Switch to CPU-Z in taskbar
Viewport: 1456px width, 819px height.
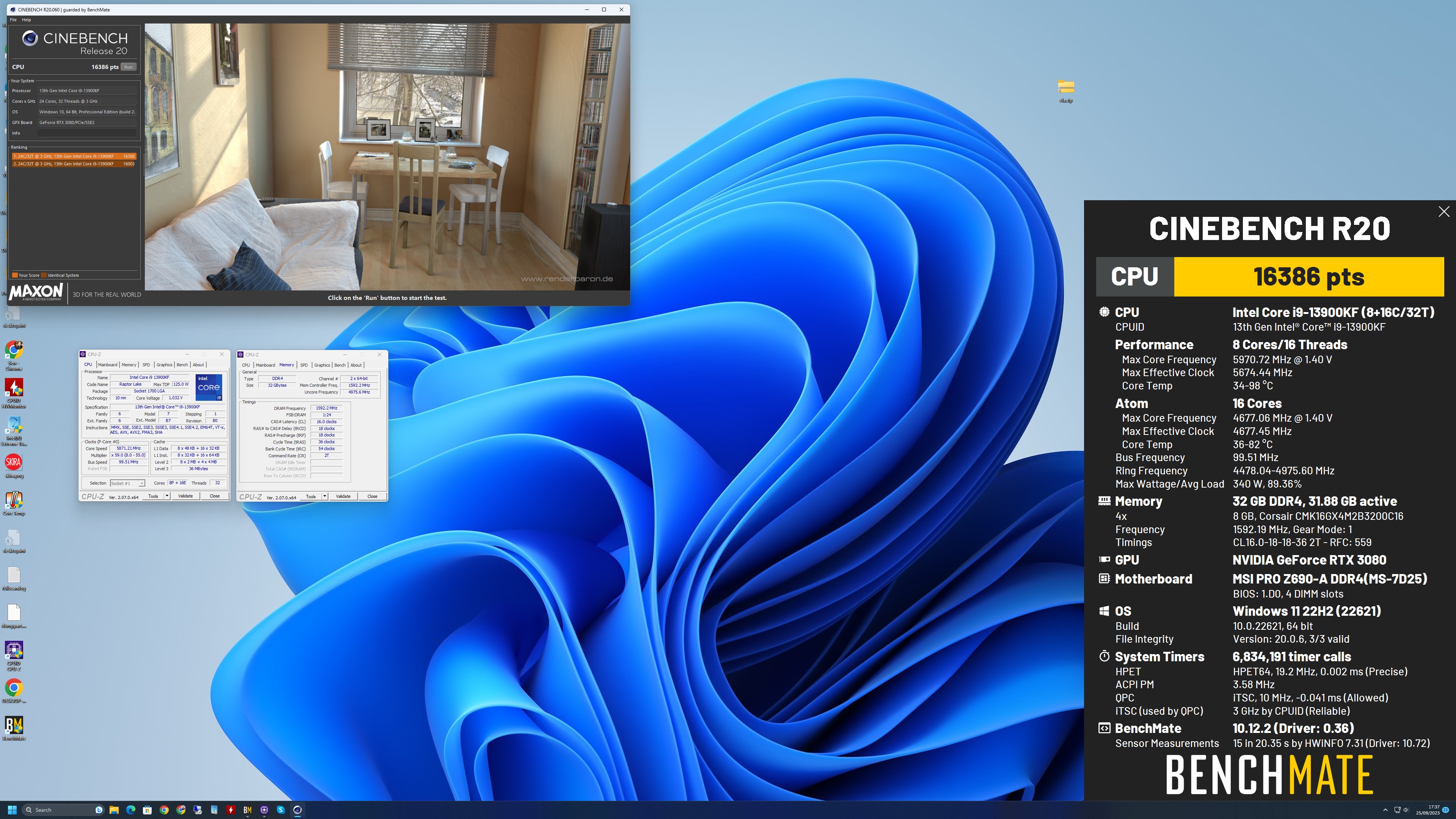tap(264, 810)
